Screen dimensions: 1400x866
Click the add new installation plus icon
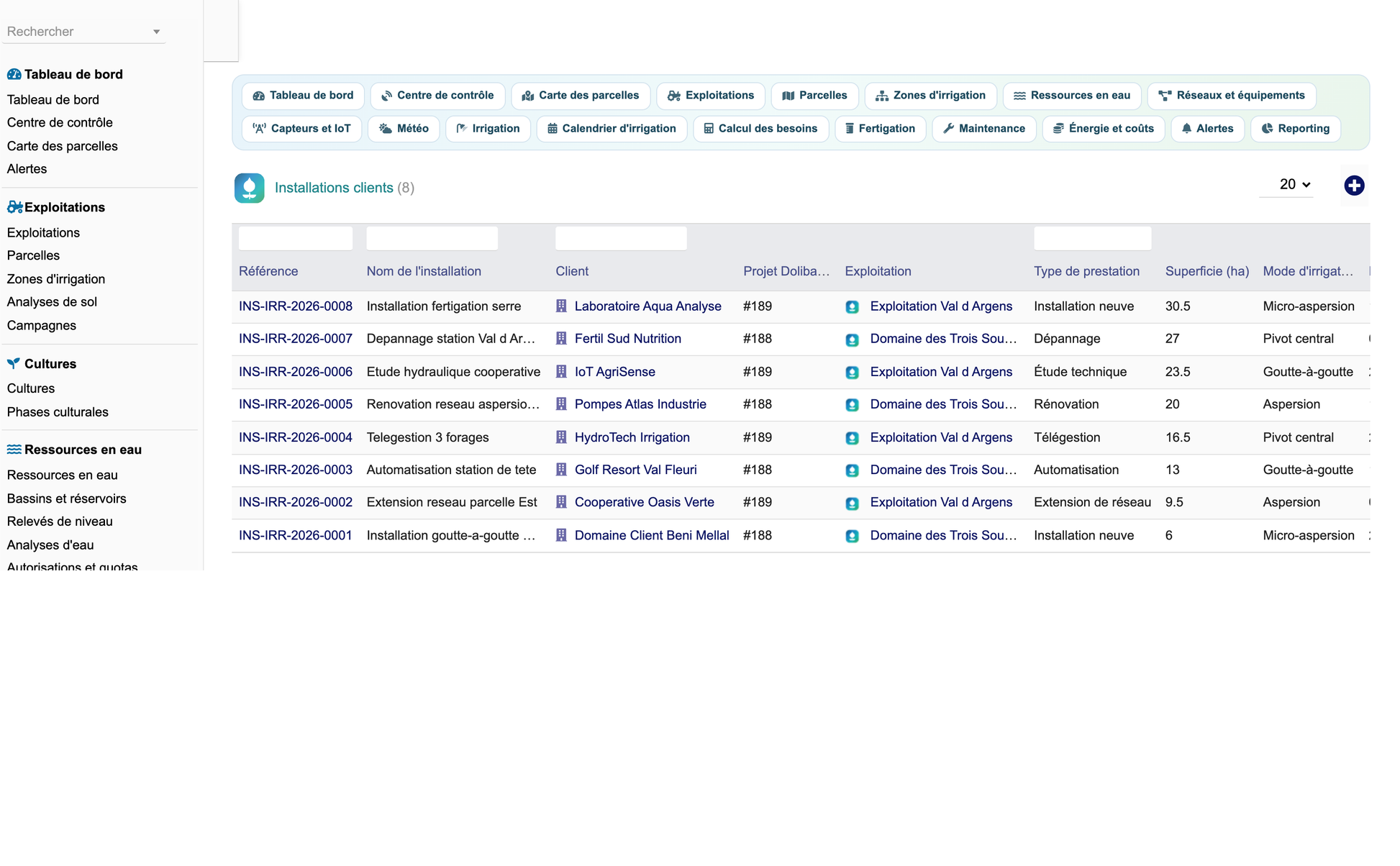(1354, 186)
